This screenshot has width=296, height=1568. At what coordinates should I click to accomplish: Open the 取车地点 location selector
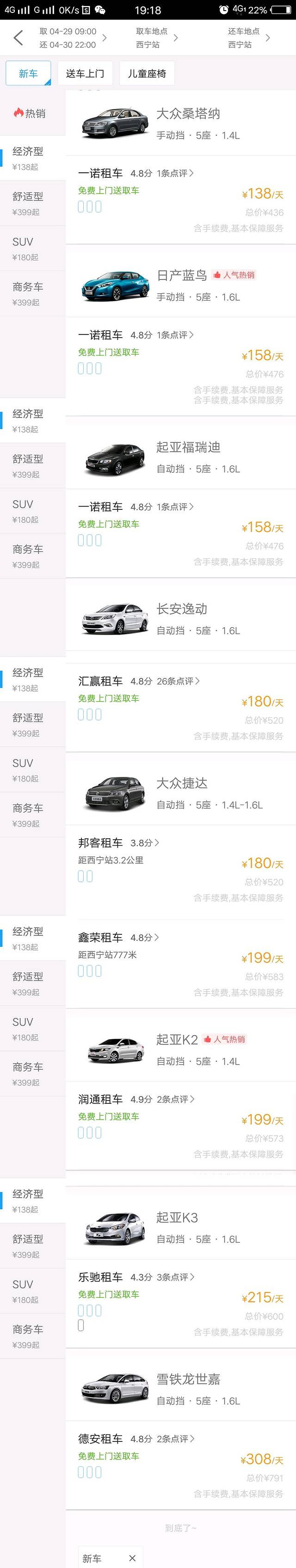[x=156, y=38]
